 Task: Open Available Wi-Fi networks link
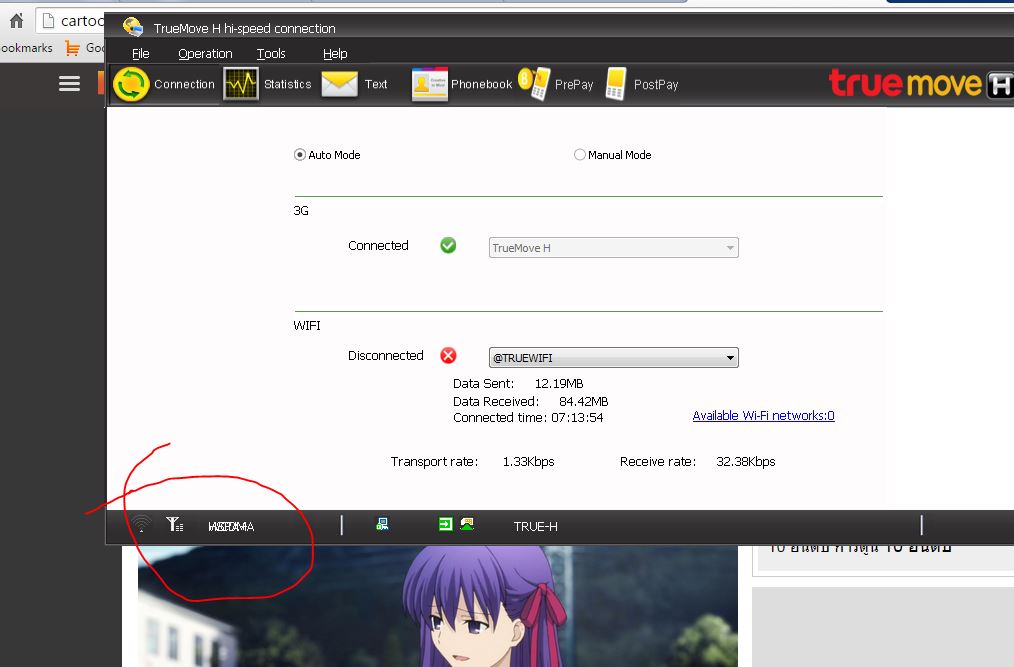[x=763, y=415]
